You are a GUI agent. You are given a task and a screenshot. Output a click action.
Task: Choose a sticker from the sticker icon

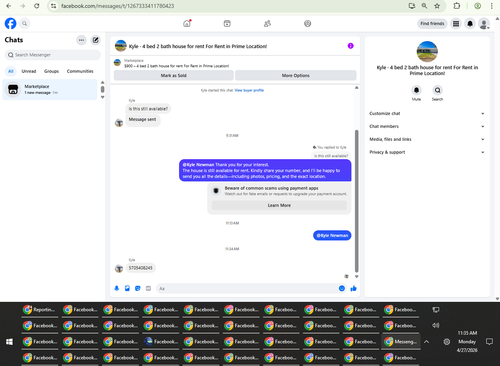[138, 288]
